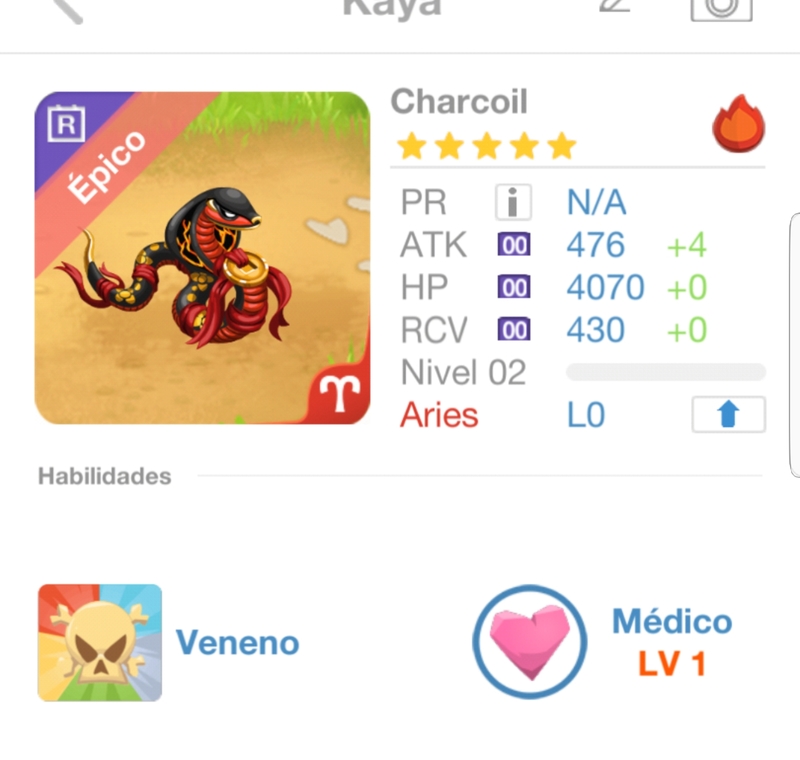
Task: Tap the five-star rating row
Action: 487,146
